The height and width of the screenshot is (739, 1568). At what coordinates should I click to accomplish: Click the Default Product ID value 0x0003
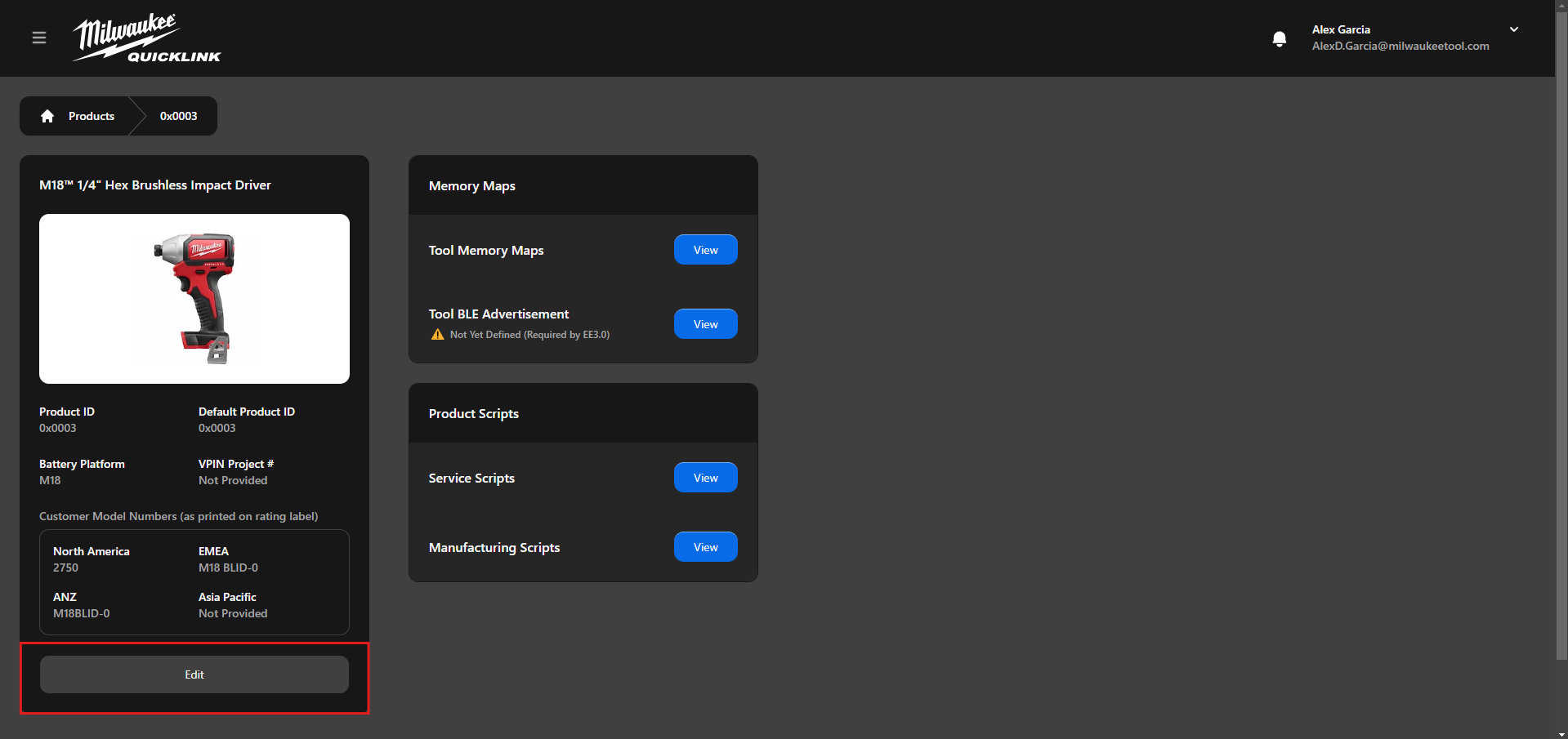coord(217,428)
